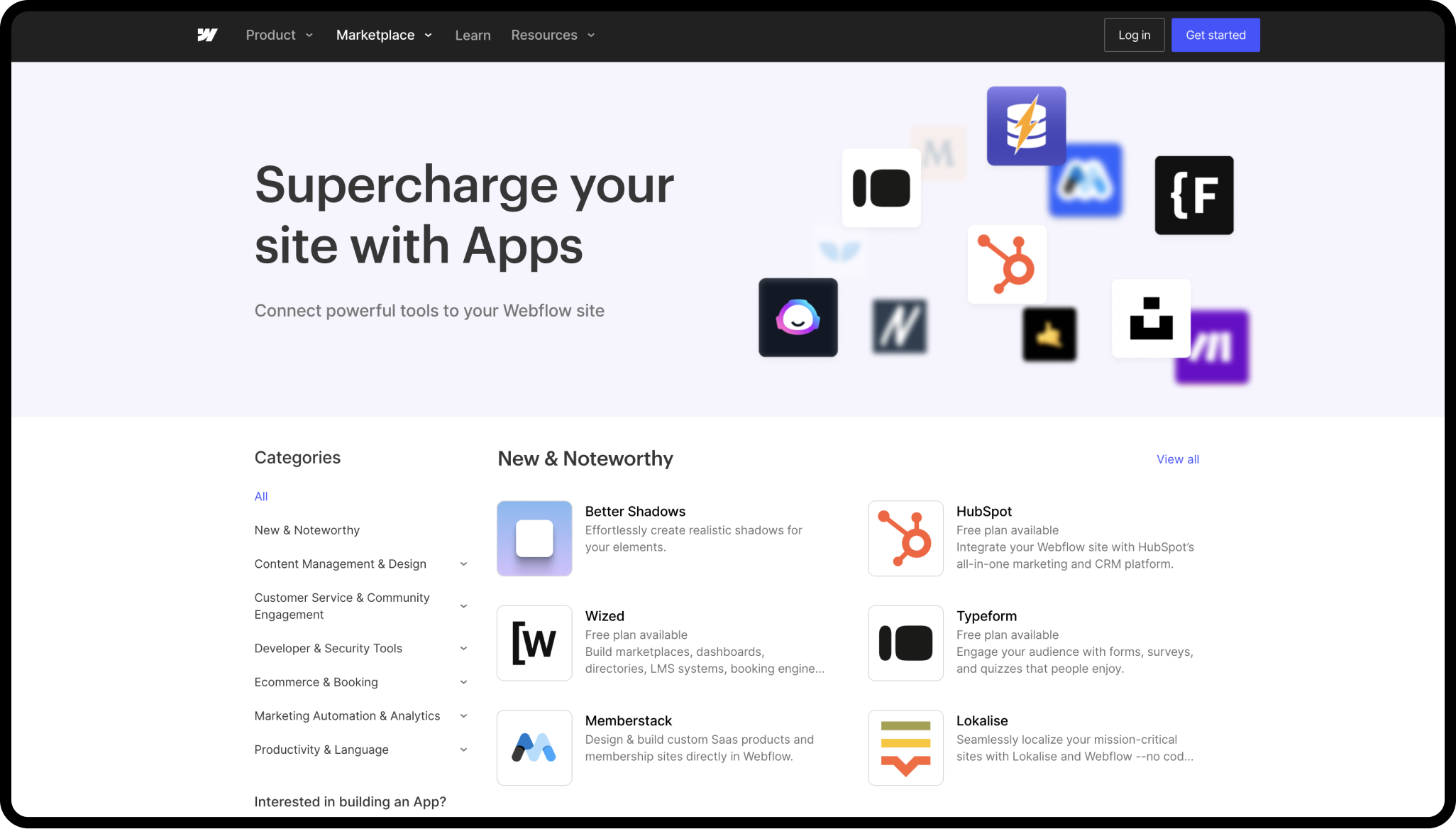Viewport: 1456px width, 829px height.
Task: Open Typeform app icon in list
Action: pyautogui.click(x=905, y=643)
